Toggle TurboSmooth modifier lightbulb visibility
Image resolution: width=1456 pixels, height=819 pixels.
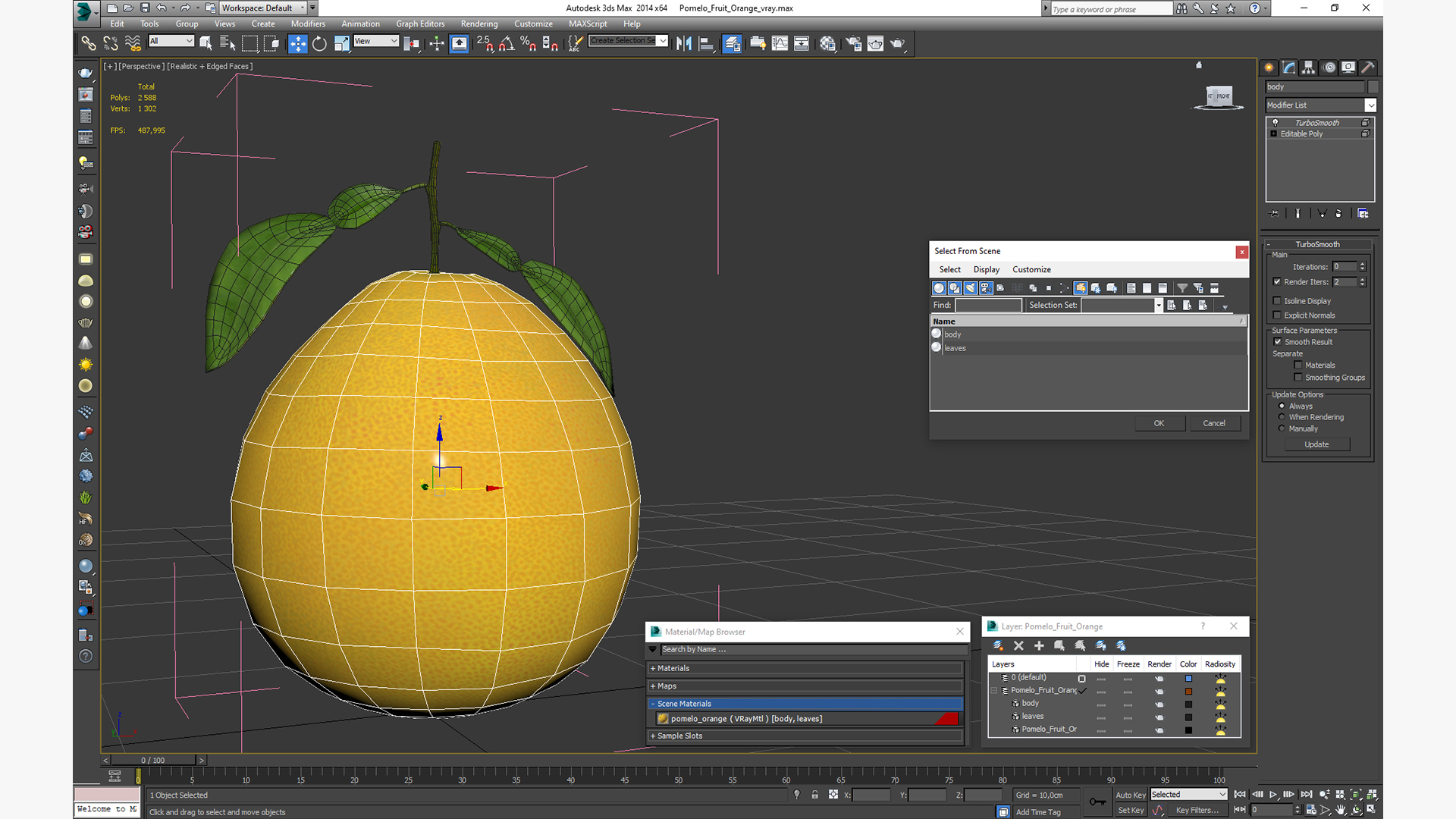(1276, 122)
